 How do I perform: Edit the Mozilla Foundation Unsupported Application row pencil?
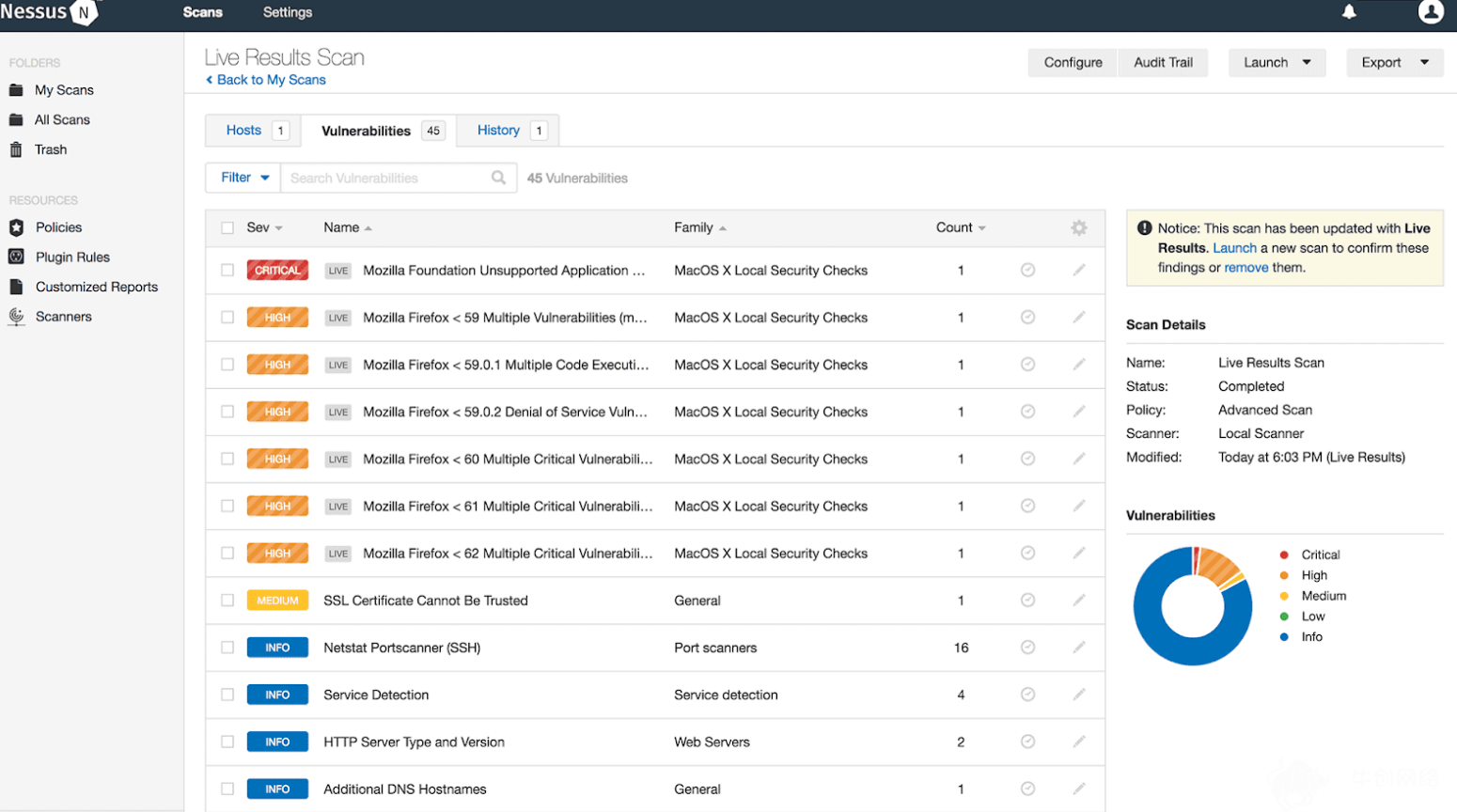[1078, 270]
